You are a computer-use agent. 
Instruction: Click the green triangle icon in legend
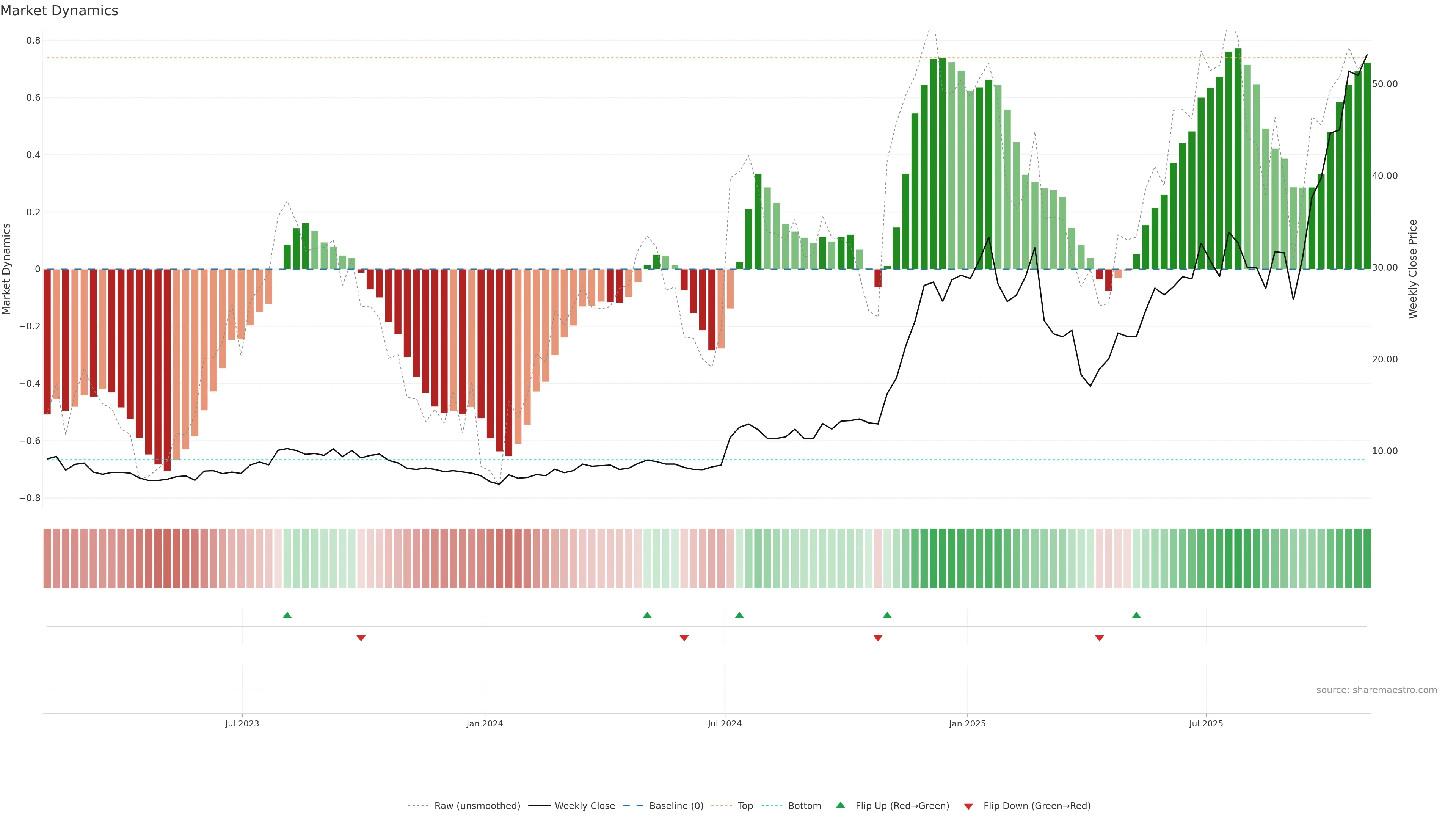841,805
